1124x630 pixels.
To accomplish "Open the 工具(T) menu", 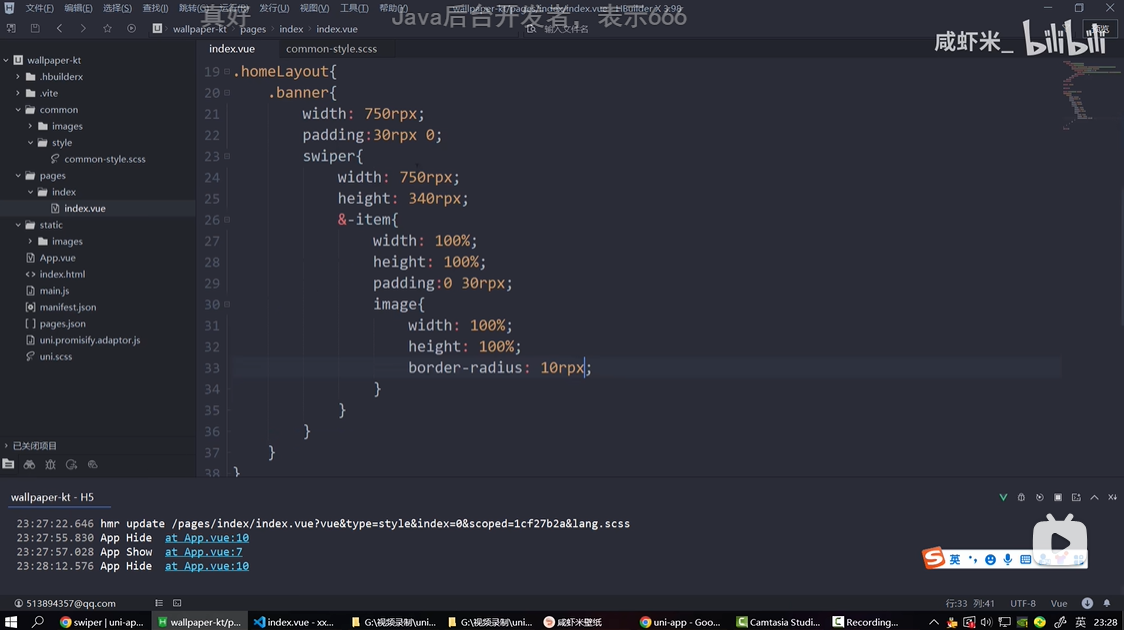I will (x=354, y=8).
